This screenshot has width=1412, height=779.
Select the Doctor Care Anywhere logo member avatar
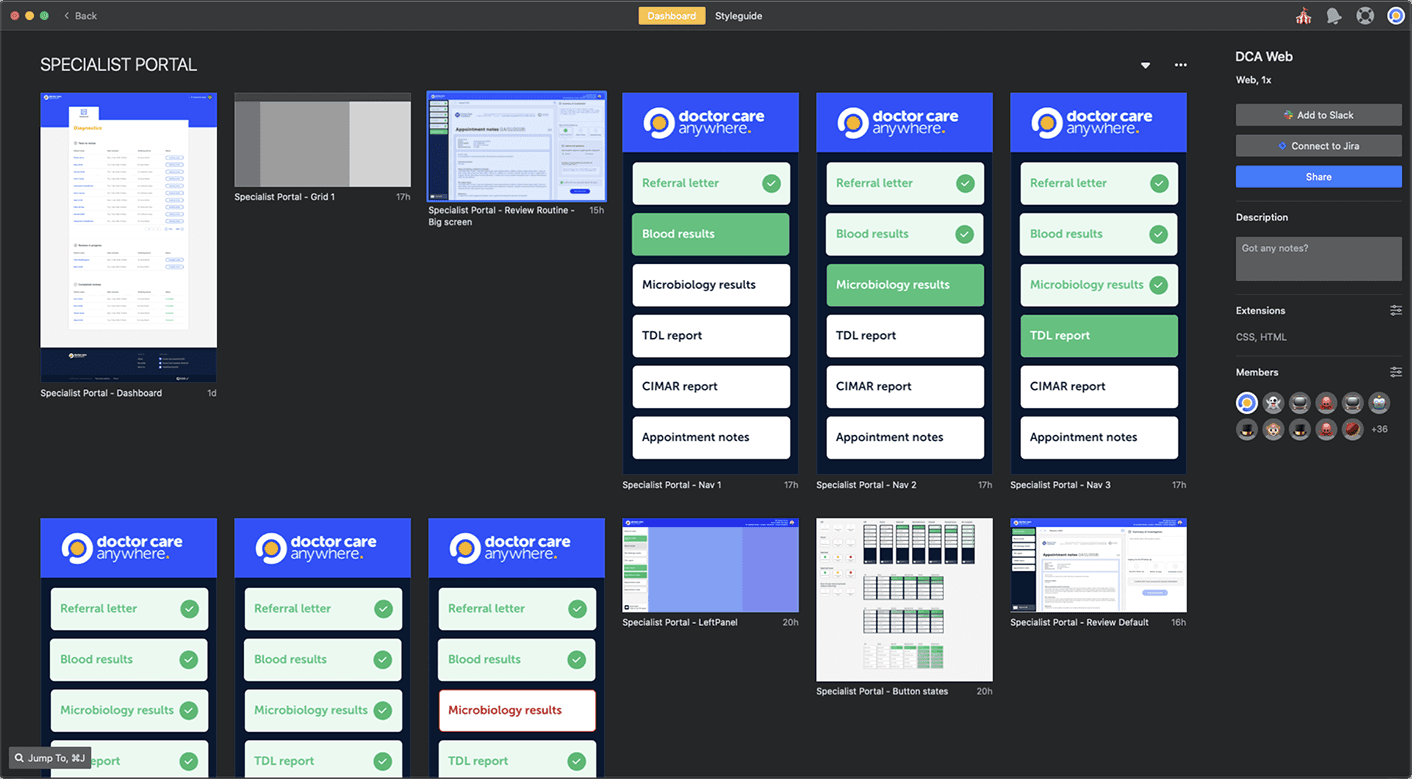click(1247, 403)
